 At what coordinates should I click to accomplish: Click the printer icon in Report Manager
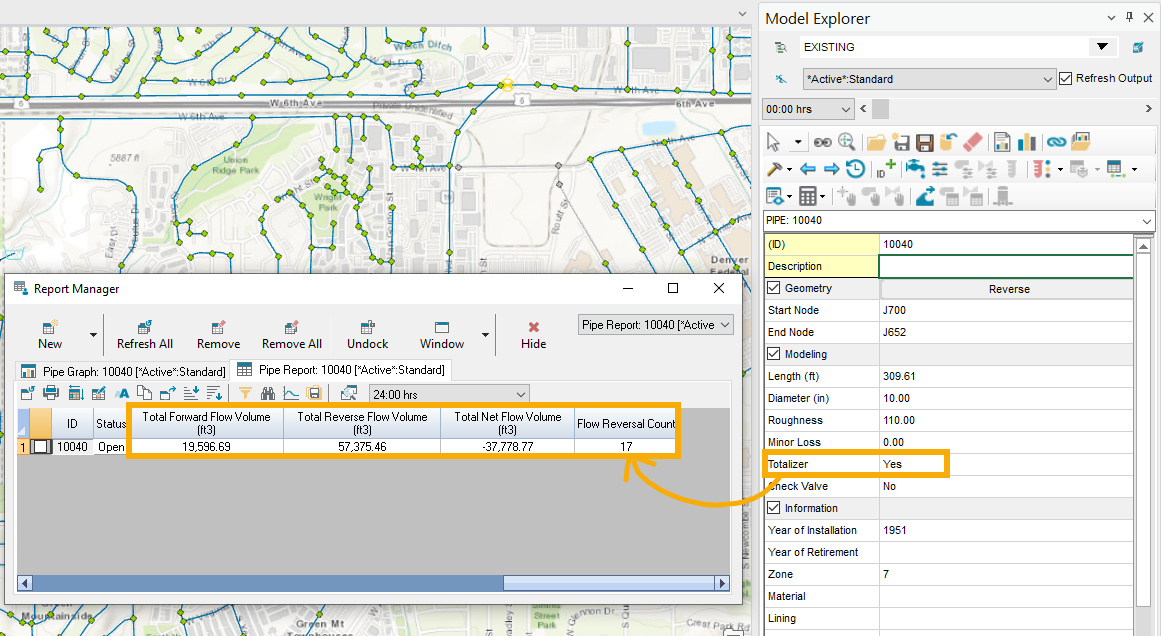coord(50,394)
